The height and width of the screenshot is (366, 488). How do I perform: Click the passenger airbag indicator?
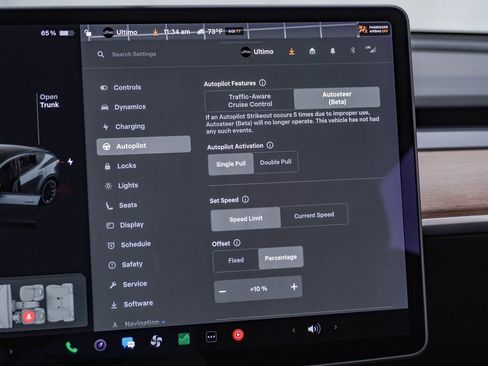tap(374, 29)
